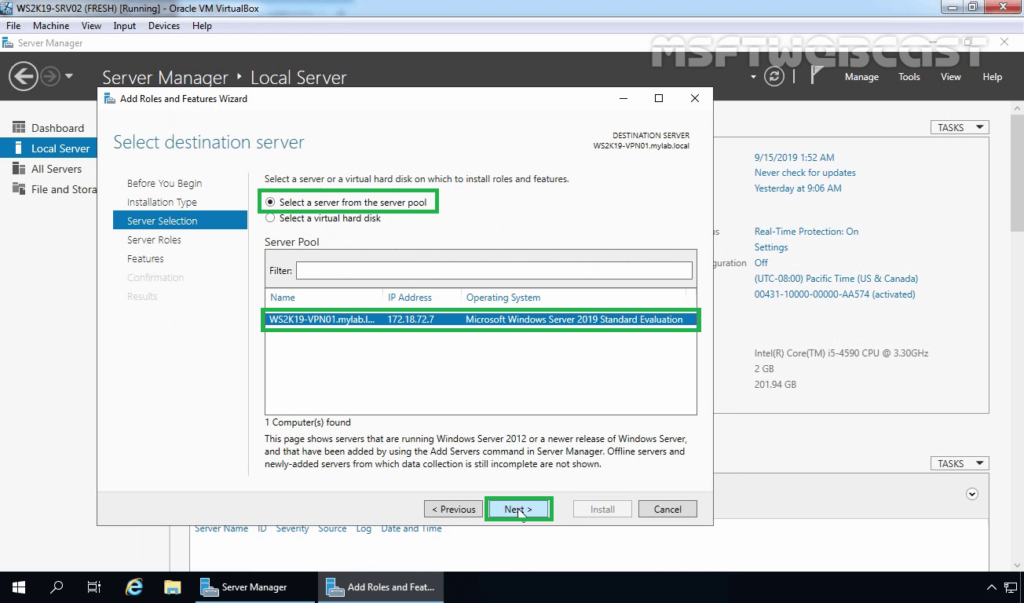1024x603 pixels.
Task: Switch to Server Manager taskbar button
Action: pyautogui.click(x=255, y=587)
